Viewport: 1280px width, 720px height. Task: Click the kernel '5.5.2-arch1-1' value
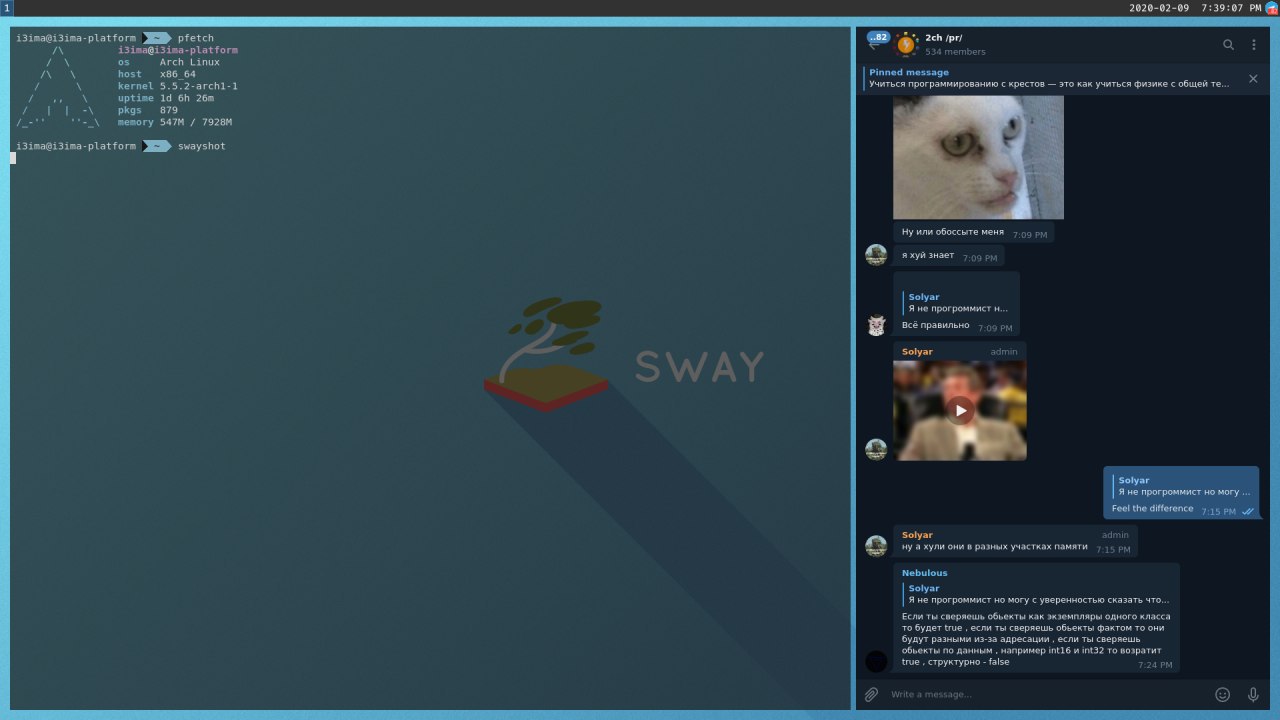pyautogui.click(x=199, y=86)
